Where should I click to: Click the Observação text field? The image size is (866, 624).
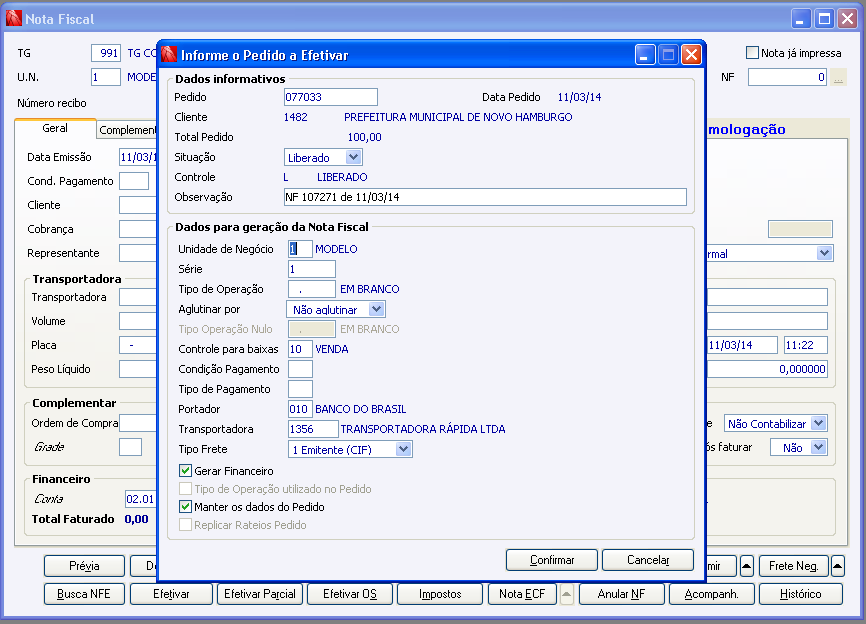click(485, 197)
